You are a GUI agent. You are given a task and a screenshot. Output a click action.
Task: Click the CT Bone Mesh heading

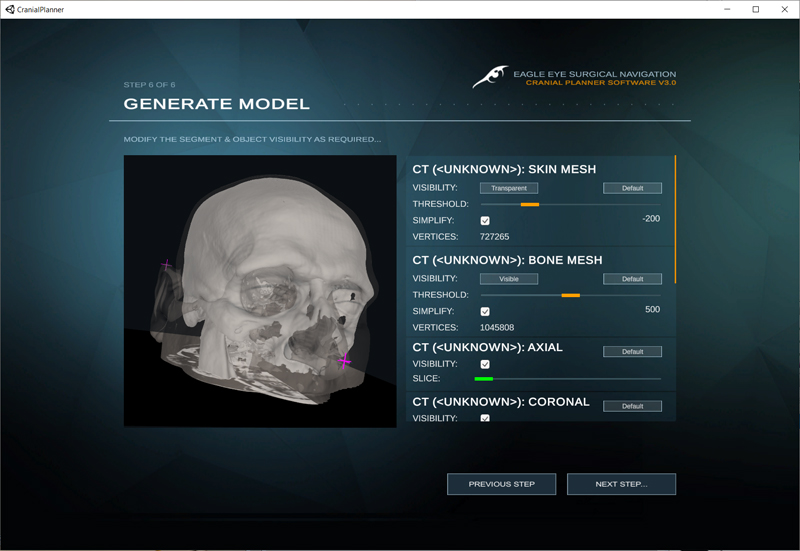point(507,260)
